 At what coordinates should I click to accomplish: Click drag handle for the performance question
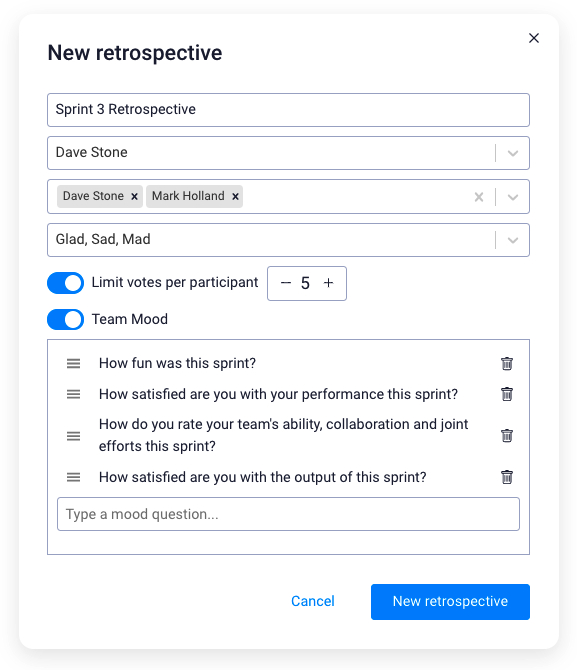point(74,394)
